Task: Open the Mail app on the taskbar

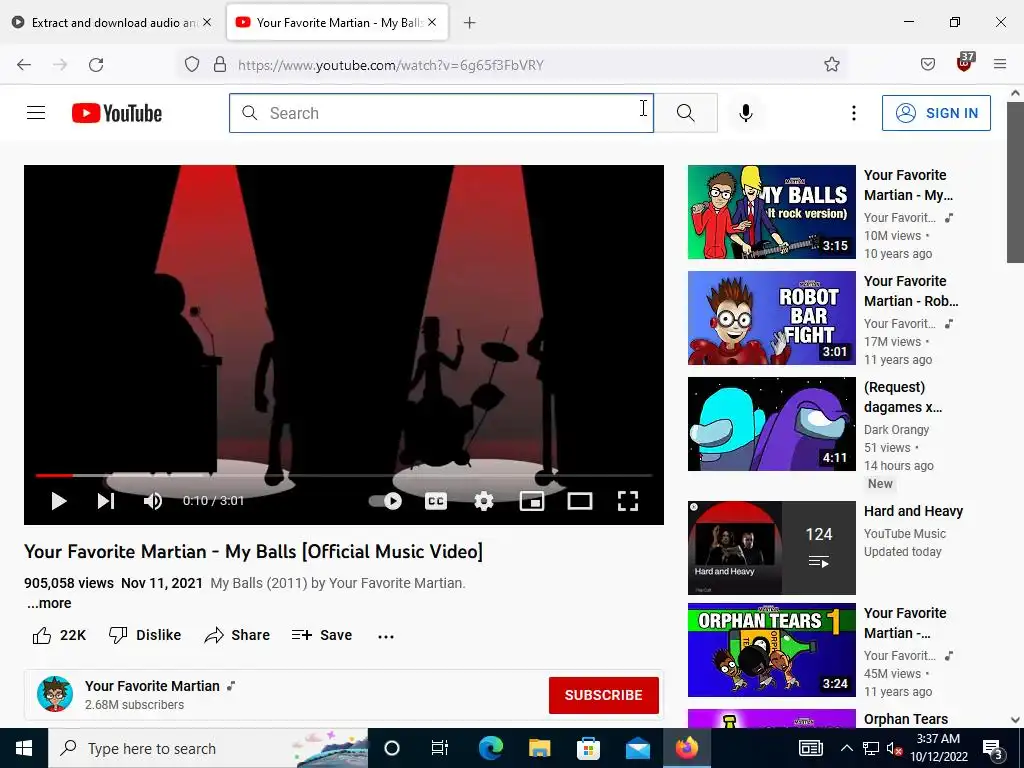Action: tap(637, 748)
